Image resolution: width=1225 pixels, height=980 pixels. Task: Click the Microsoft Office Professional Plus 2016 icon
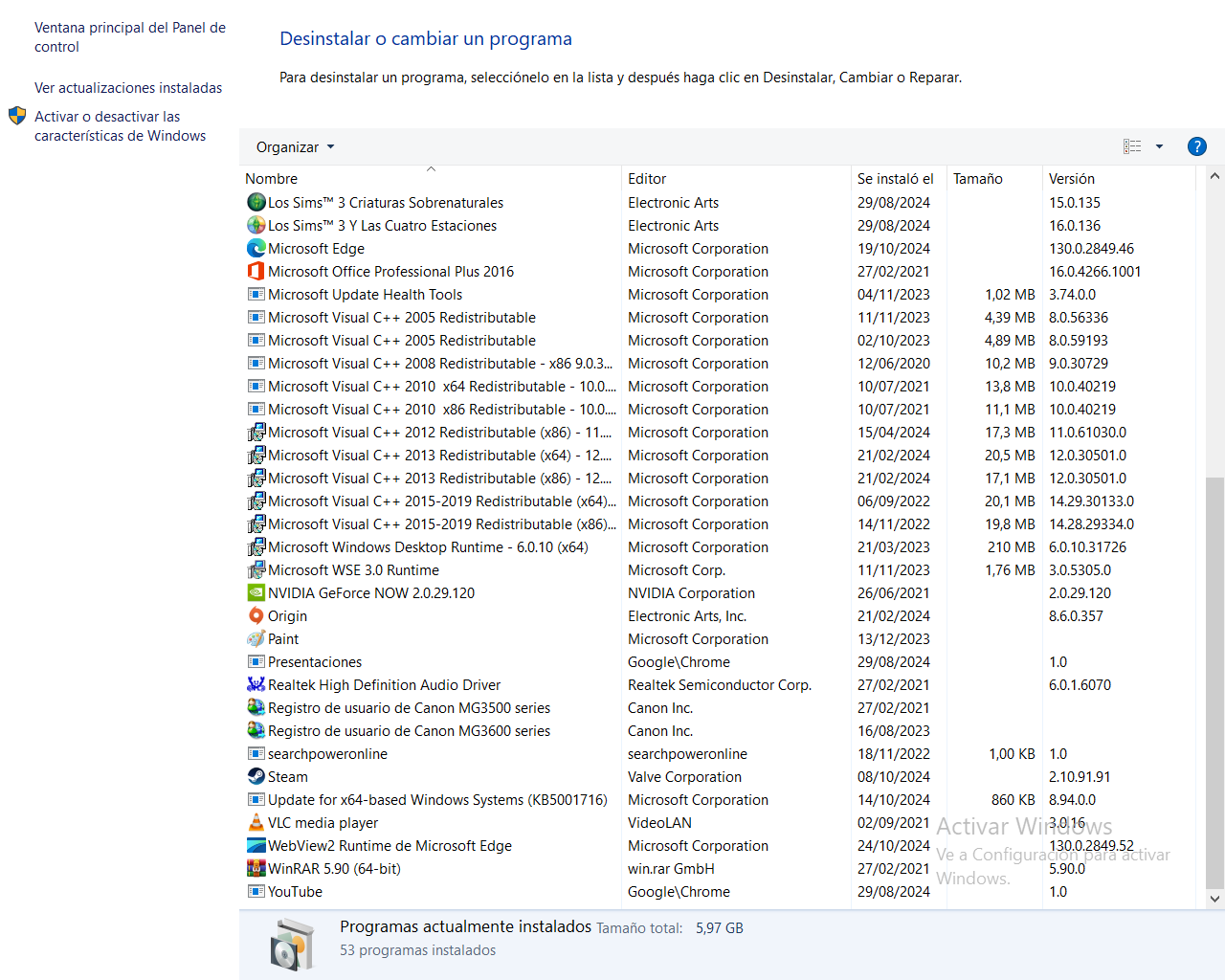(256, 271)
